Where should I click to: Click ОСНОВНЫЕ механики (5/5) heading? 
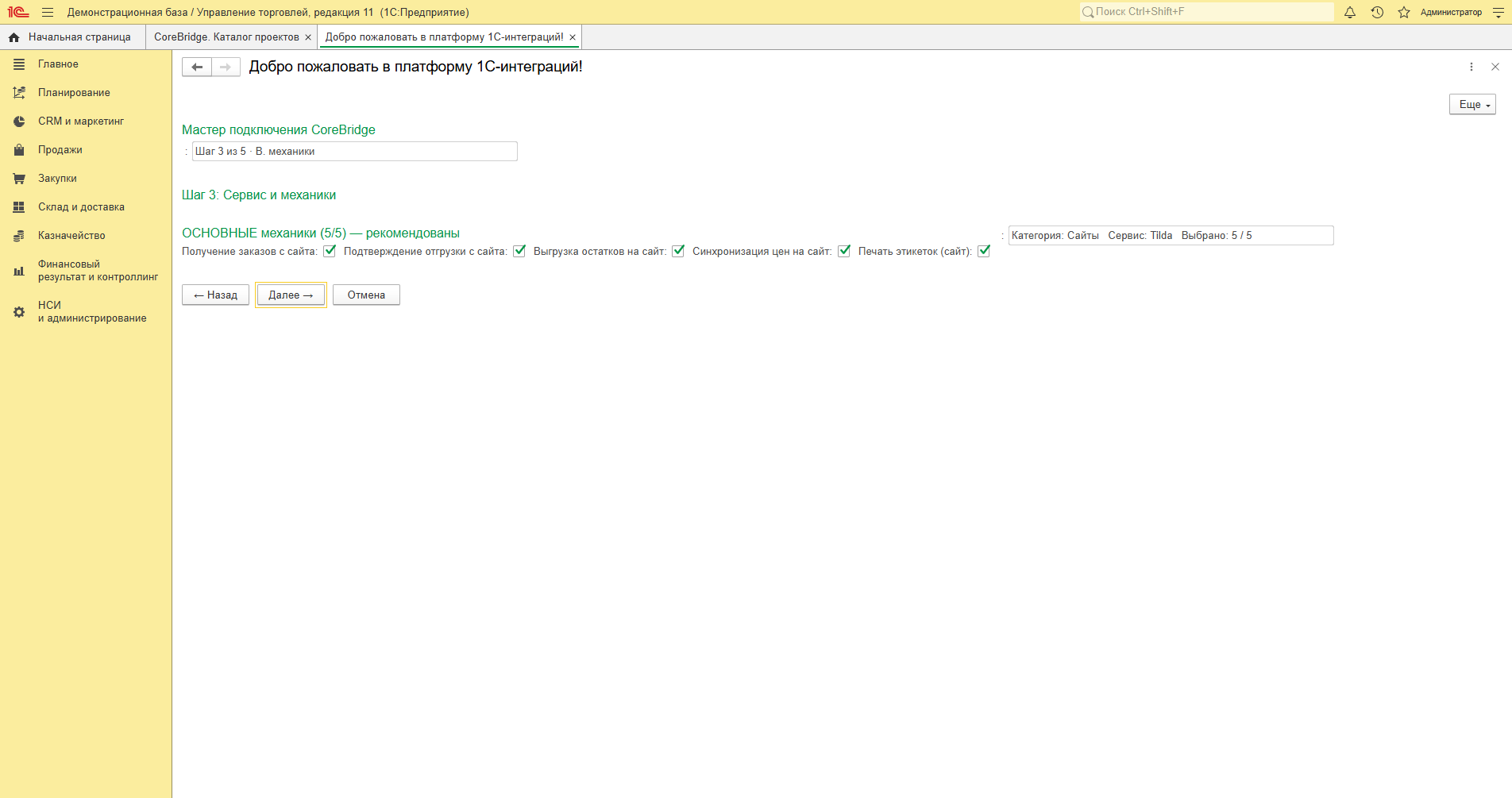(321, 233)
